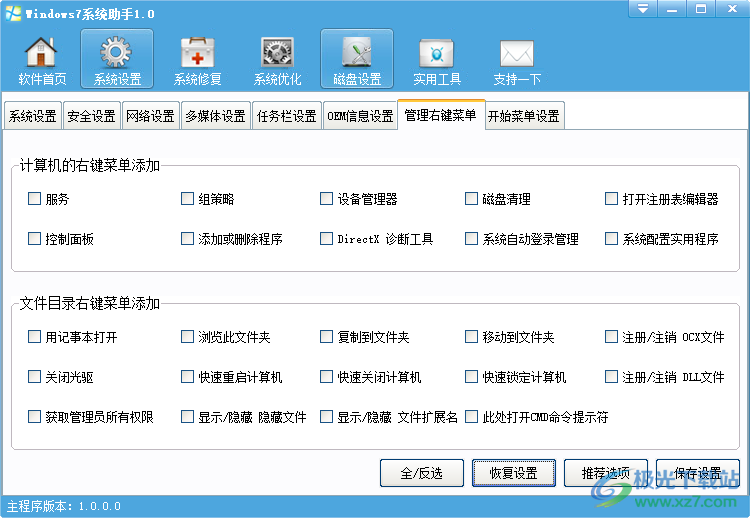Select the 系统设置 gear icon
The image size is (750, 518).
pos(117,59)
